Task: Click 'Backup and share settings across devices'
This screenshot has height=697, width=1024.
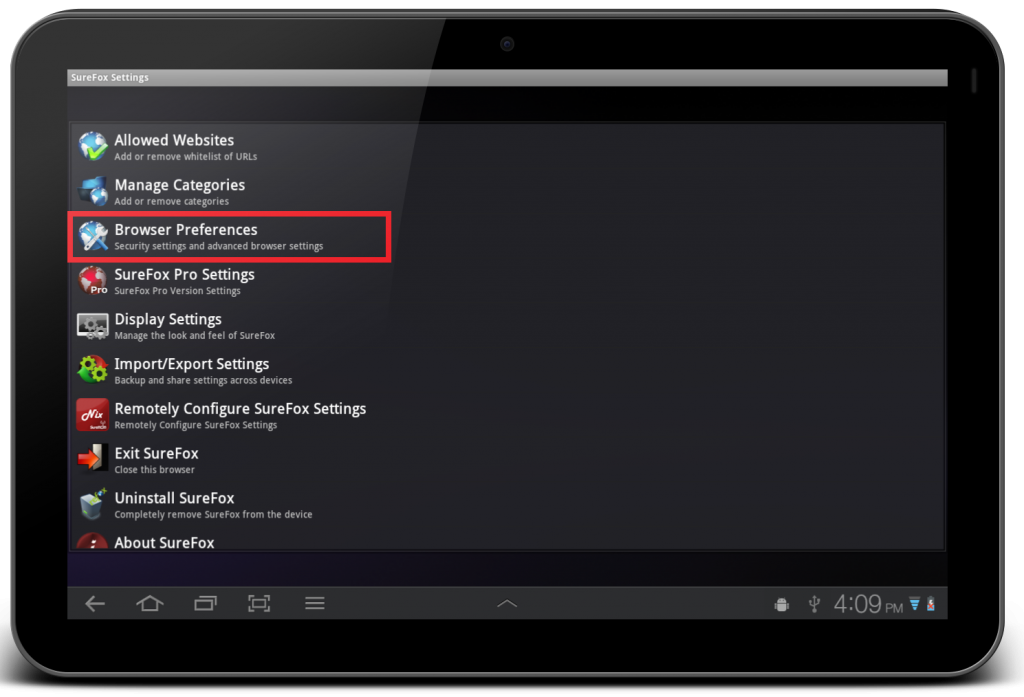Action: coord(203,380)
